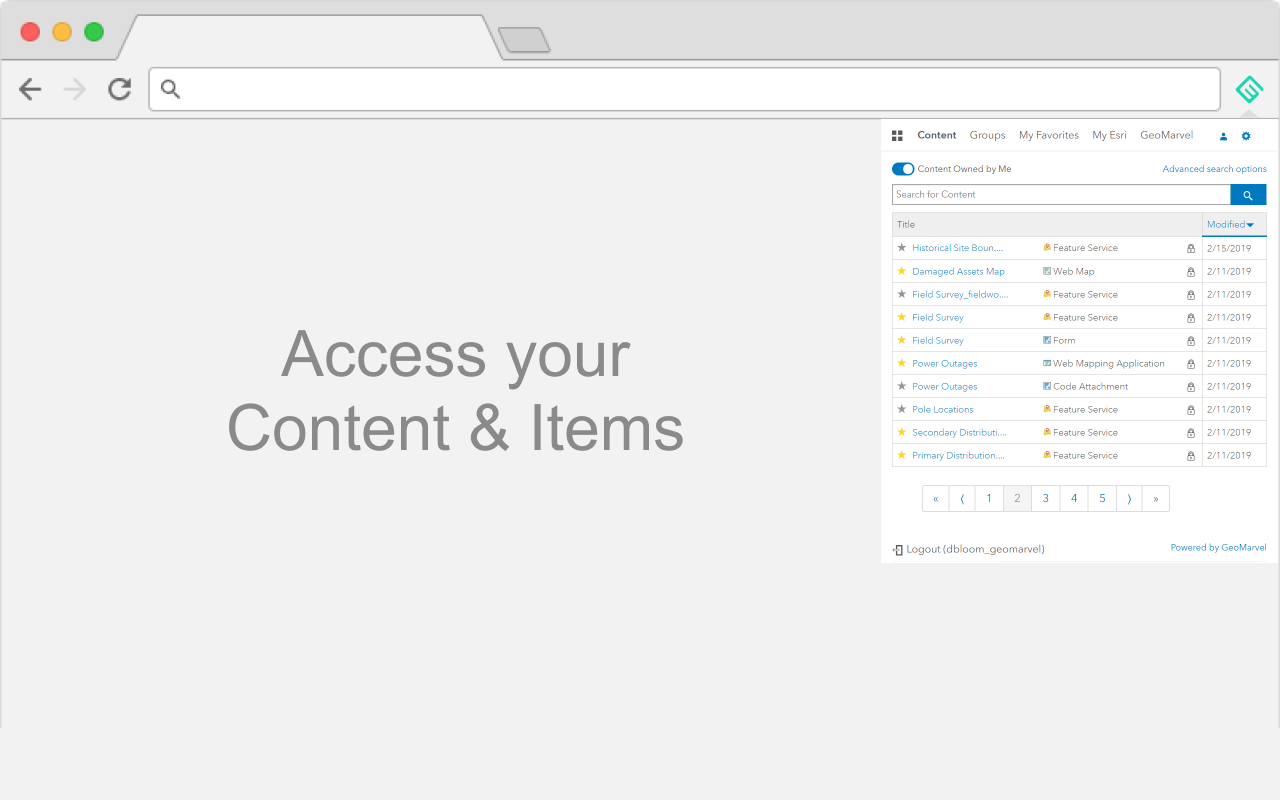Go back with the browser back arrow
Screen dimensions: 1280x800
(x=30, y=90)
